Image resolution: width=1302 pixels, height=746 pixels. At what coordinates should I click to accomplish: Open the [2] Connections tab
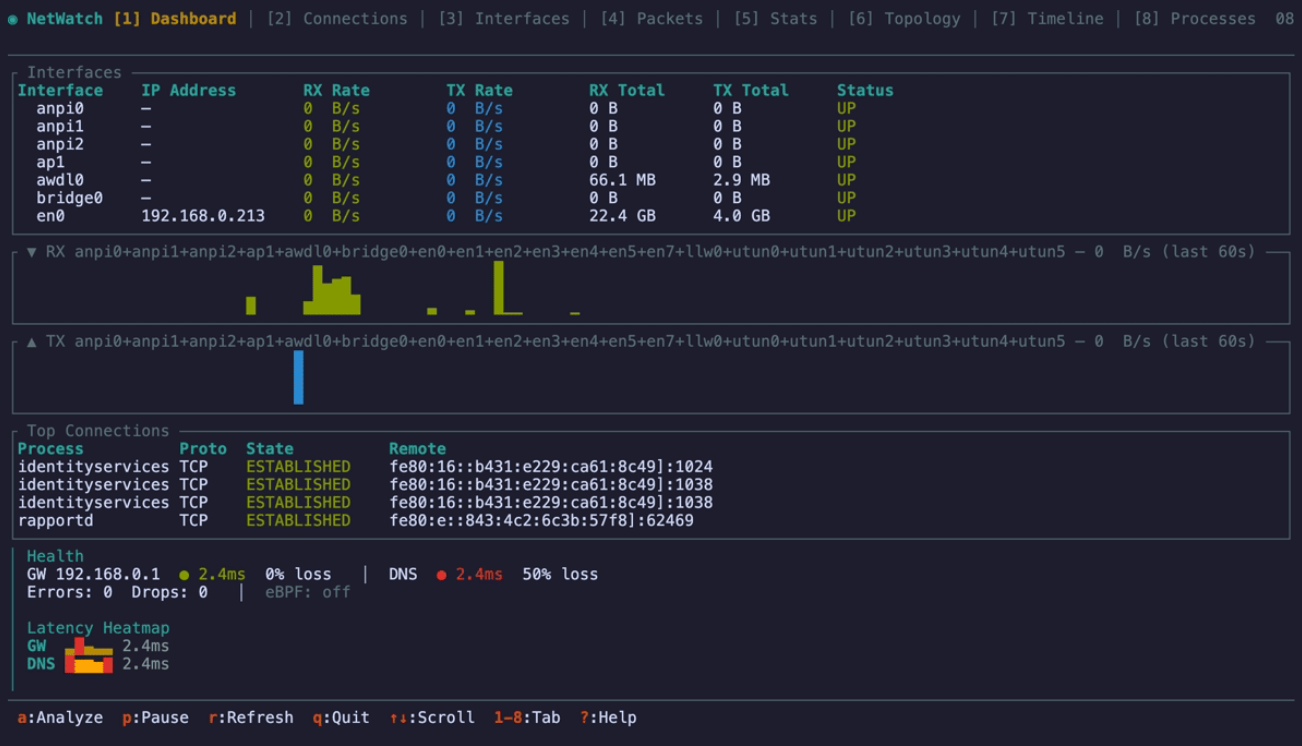337,19
